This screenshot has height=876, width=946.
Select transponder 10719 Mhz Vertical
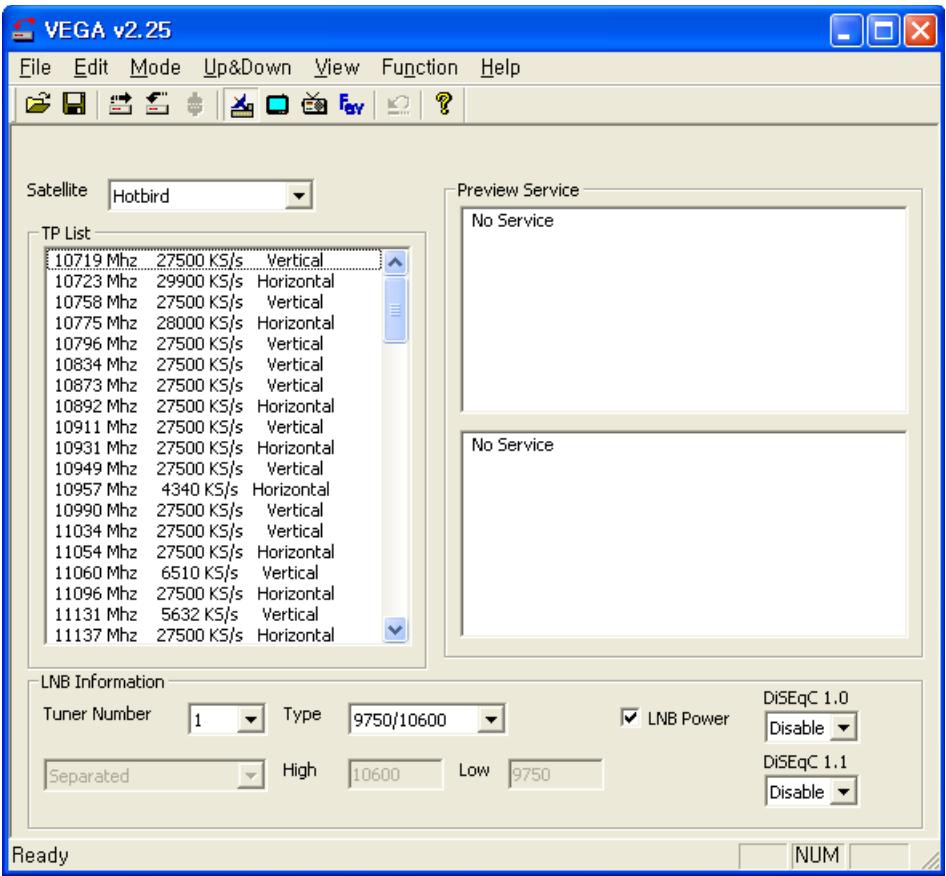click(x=214, y=260)
